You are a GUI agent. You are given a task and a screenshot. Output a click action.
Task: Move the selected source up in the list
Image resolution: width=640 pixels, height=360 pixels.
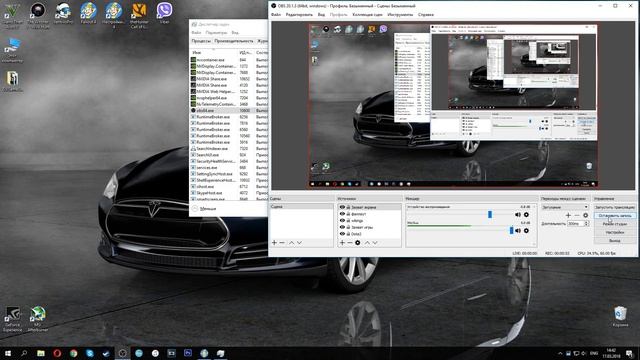pyautogui.click(x=367, y=243)
